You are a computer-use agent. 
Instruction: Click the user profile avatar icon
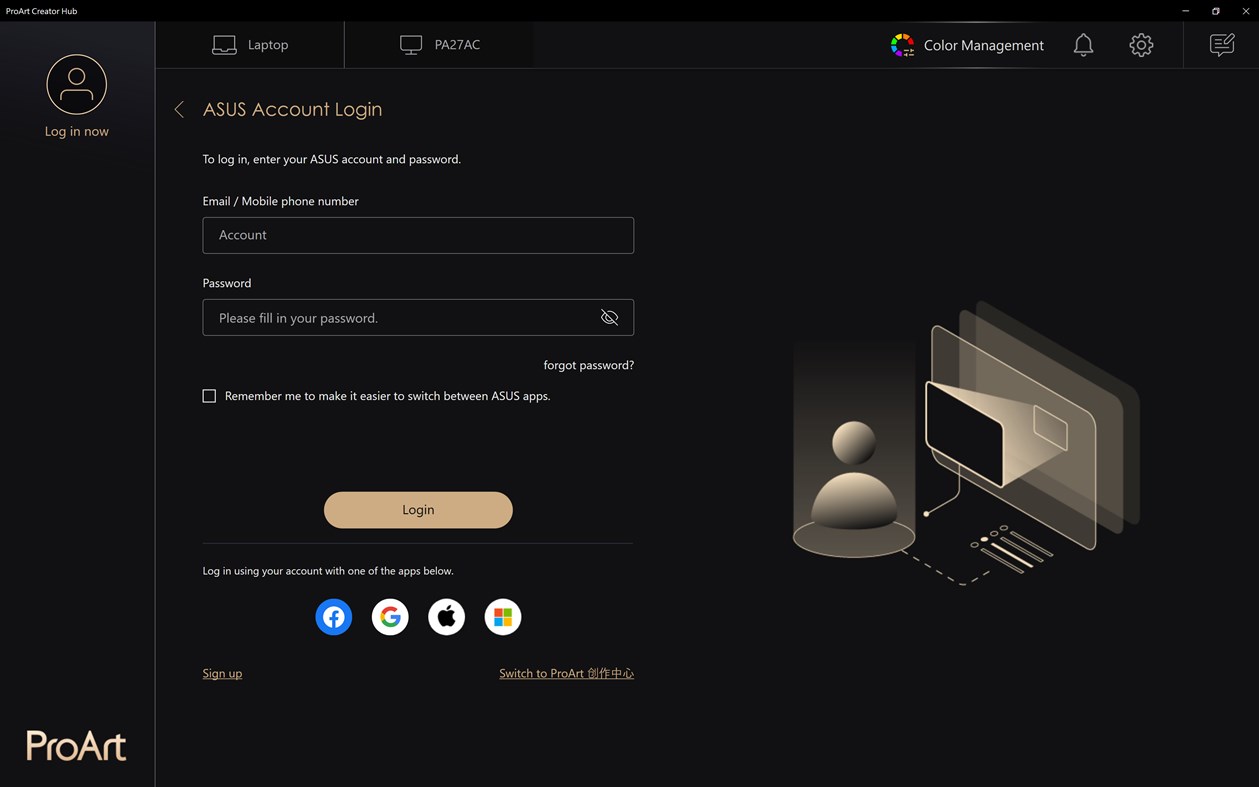click(76, 84)
